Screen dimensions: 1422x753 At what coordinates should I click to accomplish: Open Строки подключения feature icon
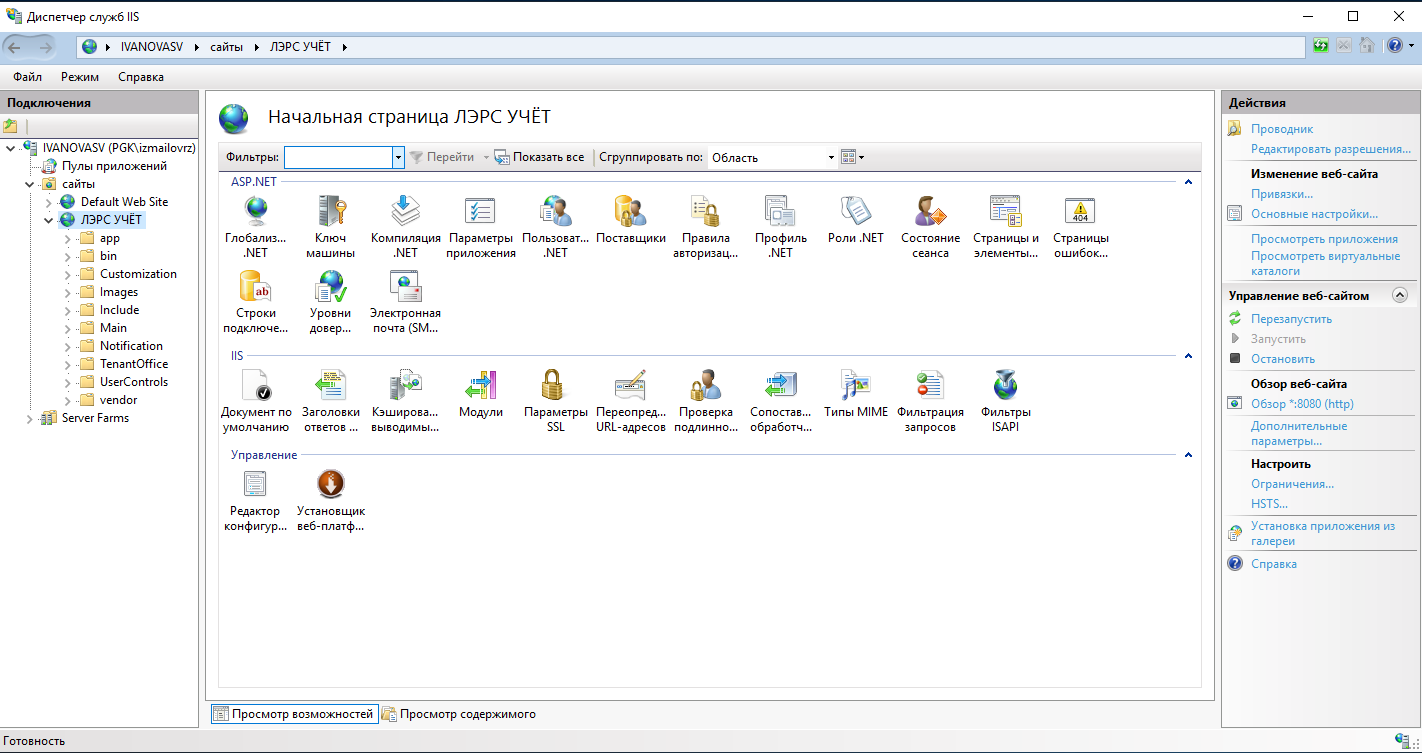[x=256, y=287]
